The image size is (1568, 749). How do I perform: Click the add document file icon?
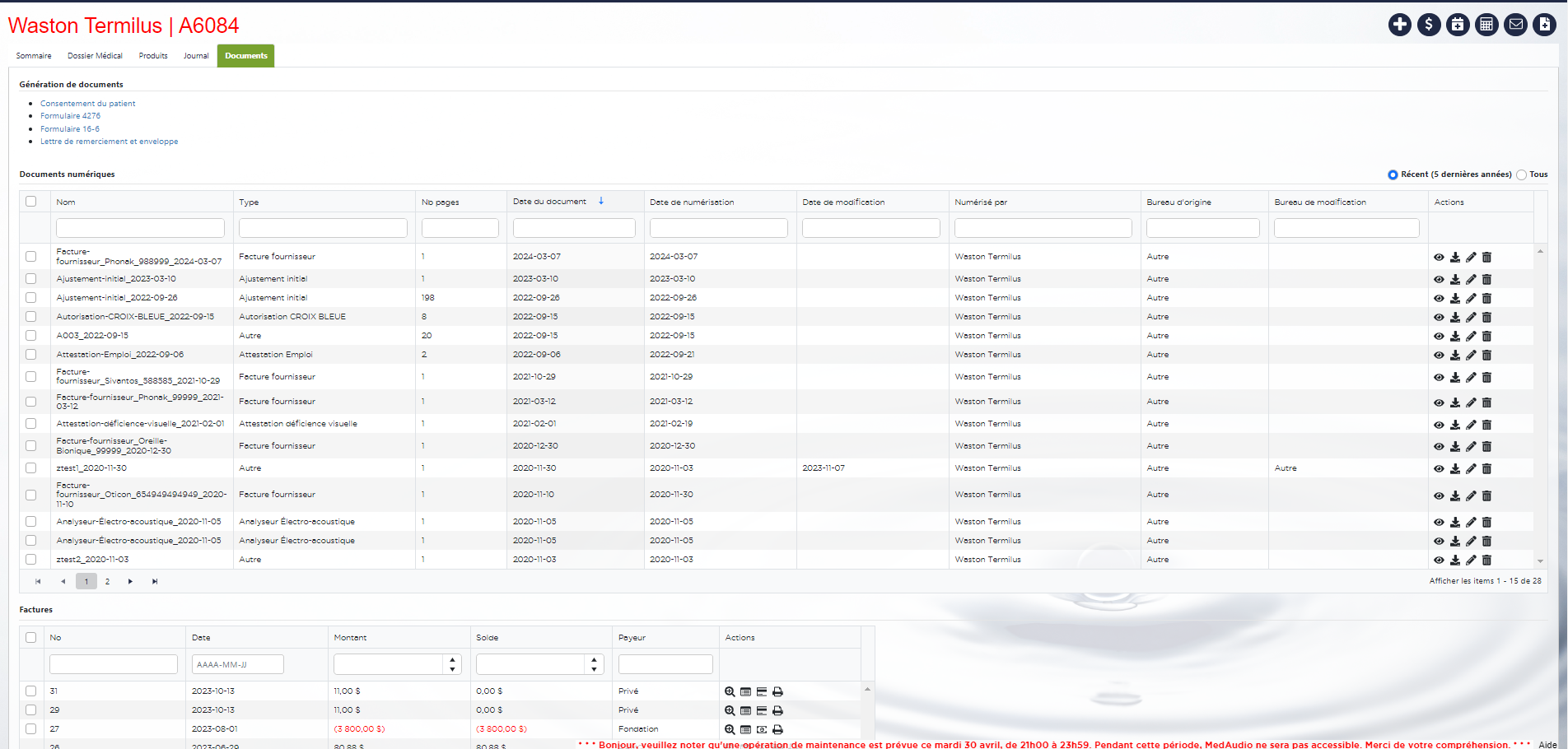(x=1544, y=25)
